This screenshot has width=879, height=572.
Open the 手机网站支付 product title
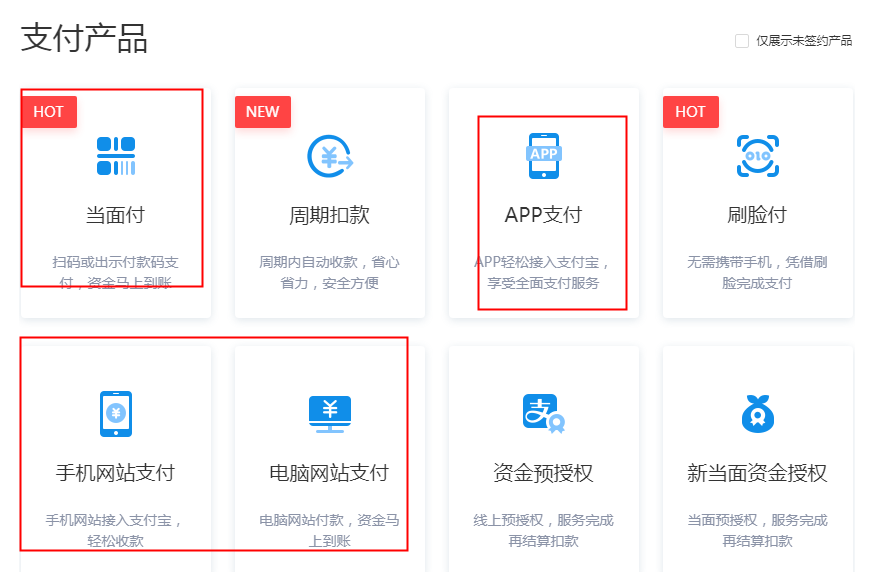point(115,473)
